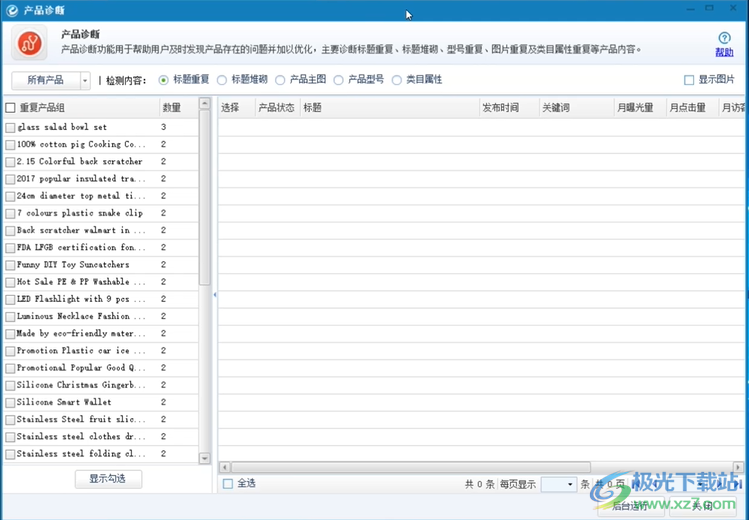Image resolution: width=749 pixels, height=520 pixels.
Task: Tick the 全选 select-all checkbox
Action: click(x=228, y=484)
